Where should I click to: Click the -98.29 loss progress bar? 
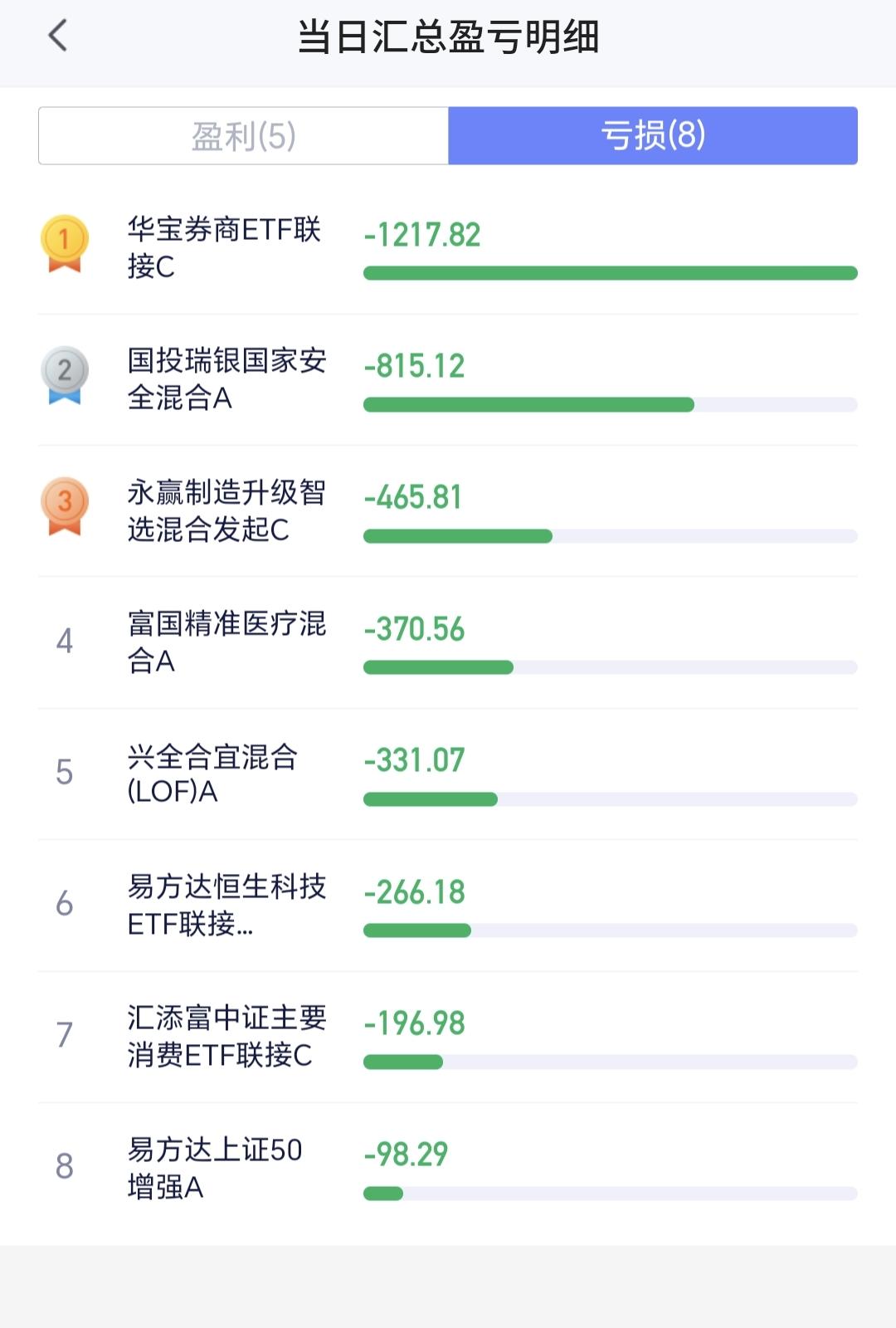click(611, 1194)
